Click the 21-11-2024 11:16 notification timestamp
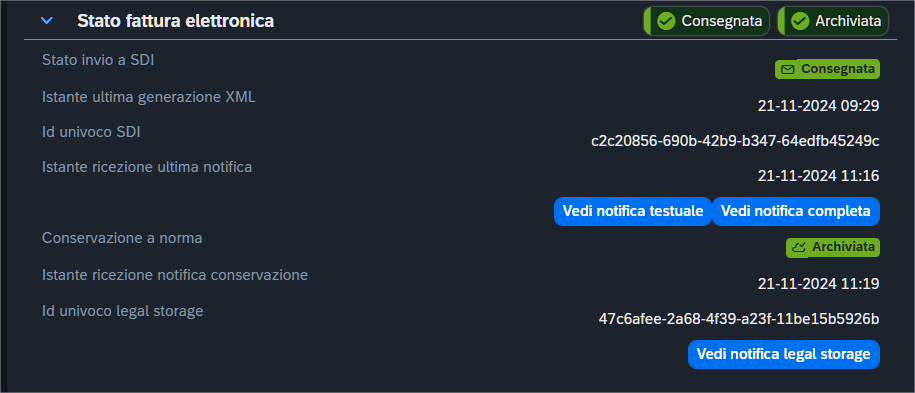This screenshot has height=393, width=915. (819, 176)
